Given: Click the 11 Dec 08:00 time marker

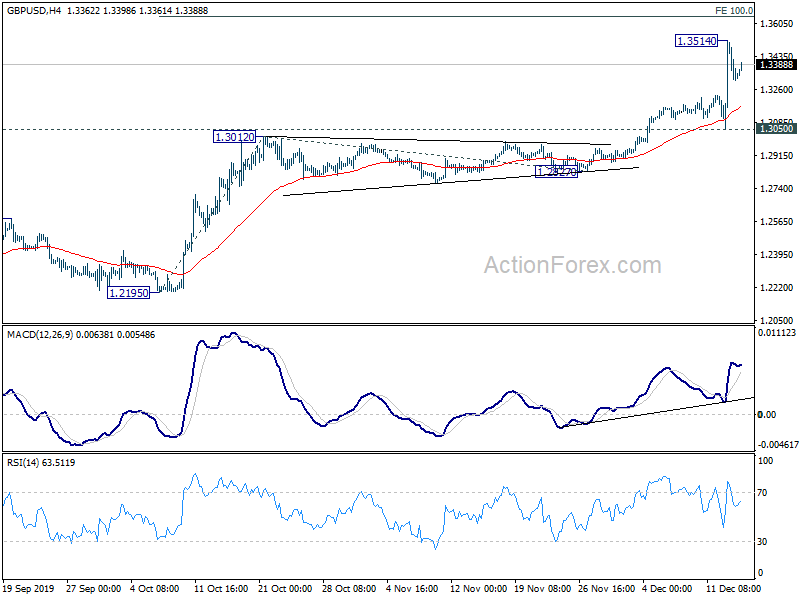Looking at the screenshot, I should point(733,588).
